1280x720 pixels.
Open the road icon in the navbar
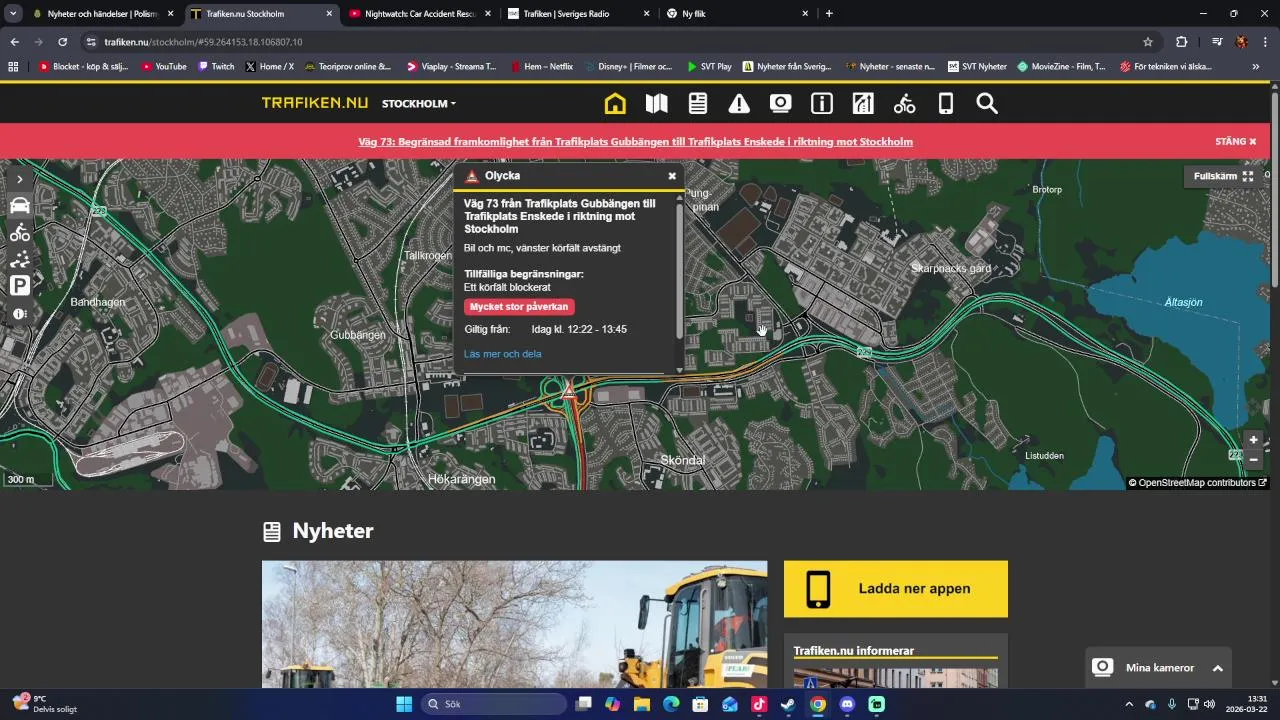(x=863, y=104)
